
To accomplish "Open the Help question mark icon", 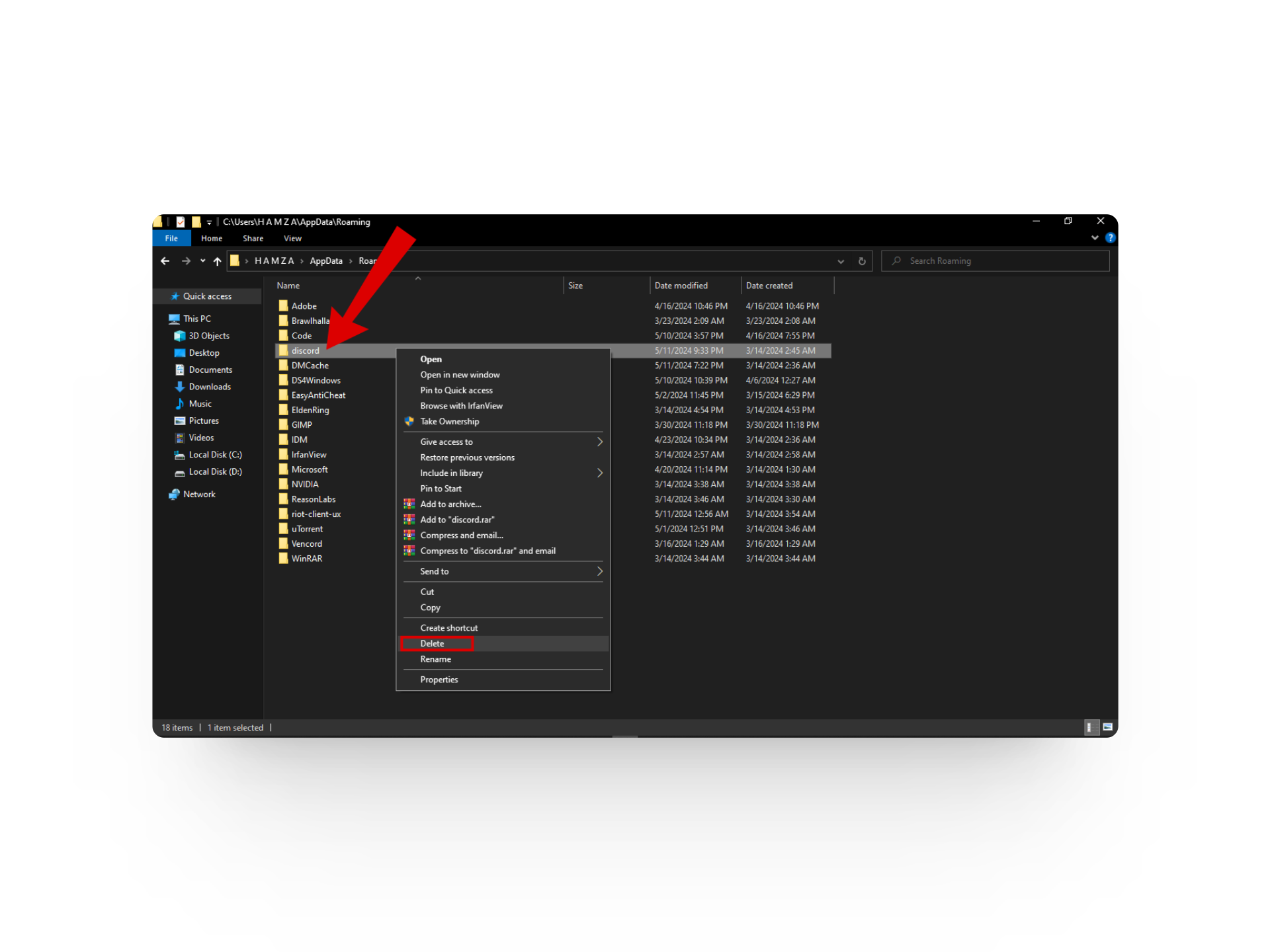I will tap(1111, 238).
